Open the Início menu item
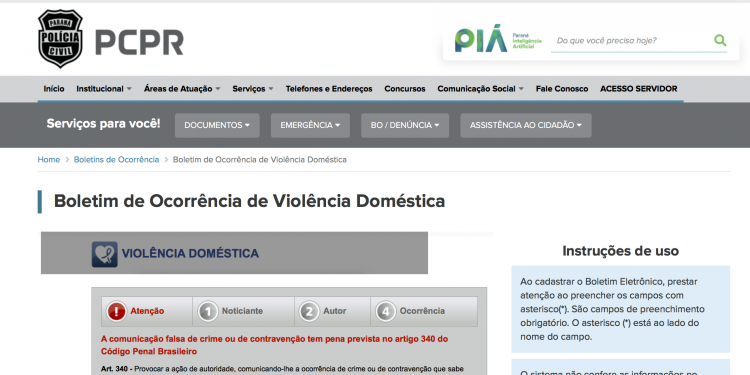The height and width of the screenshot is (375, 750). (x=54, y=88)
